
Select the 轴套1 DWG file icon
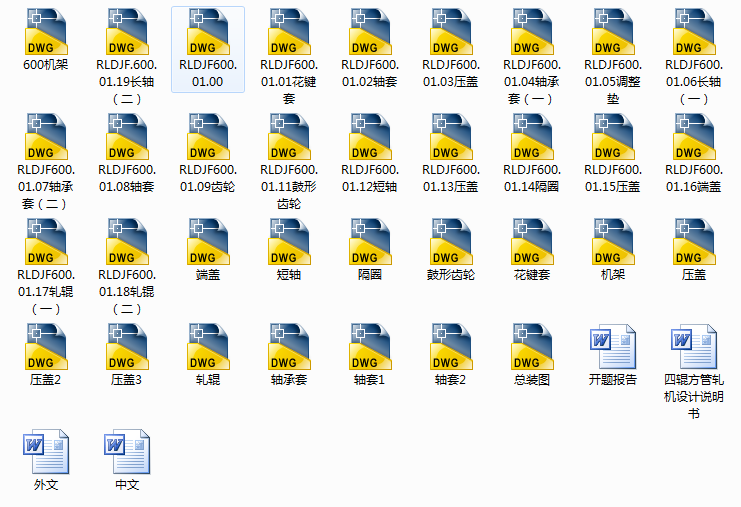pos(370,346)
